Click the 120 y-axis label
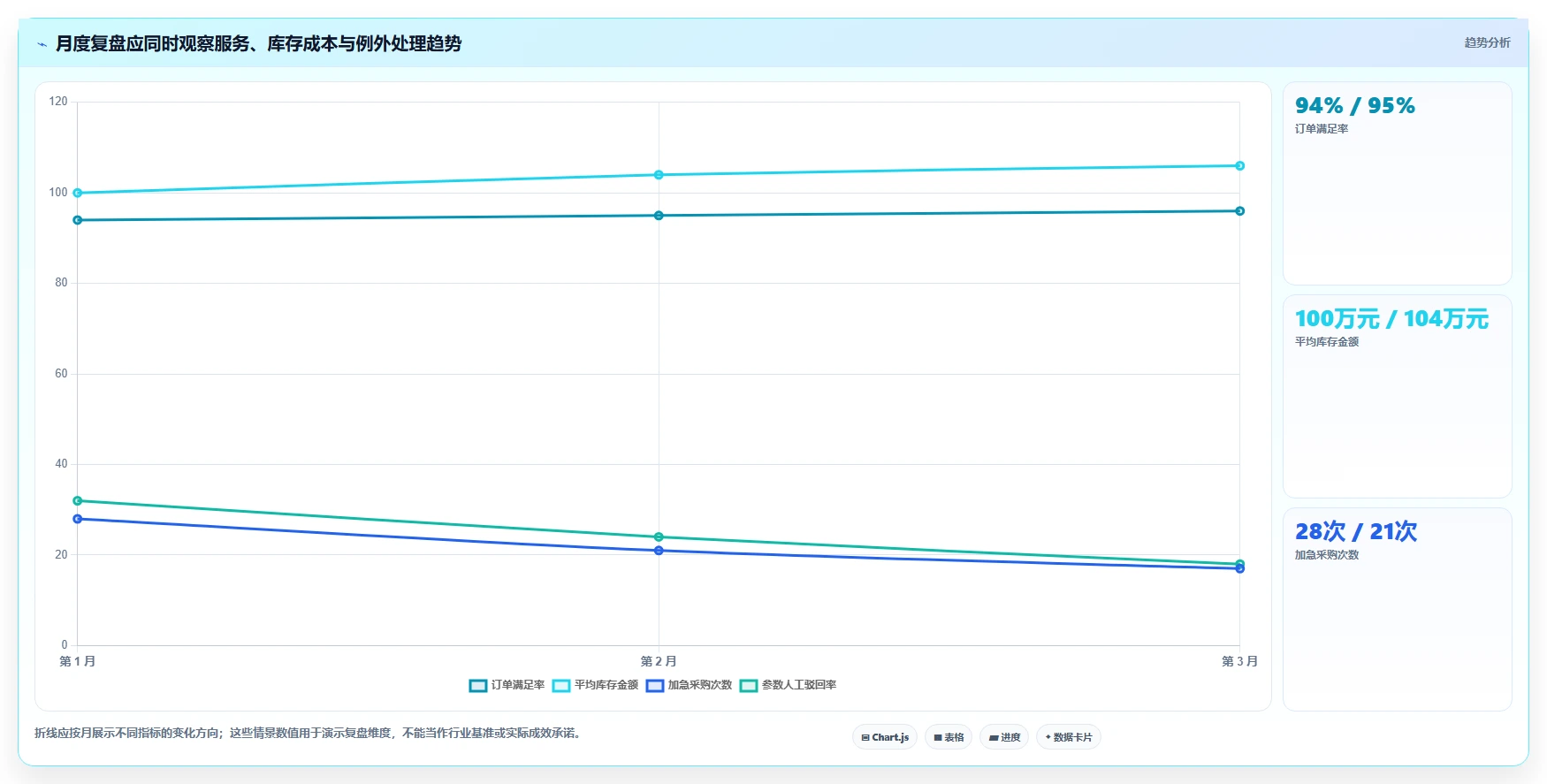Viewport: 1547px width, 784px height. click(x=58, y=102)
